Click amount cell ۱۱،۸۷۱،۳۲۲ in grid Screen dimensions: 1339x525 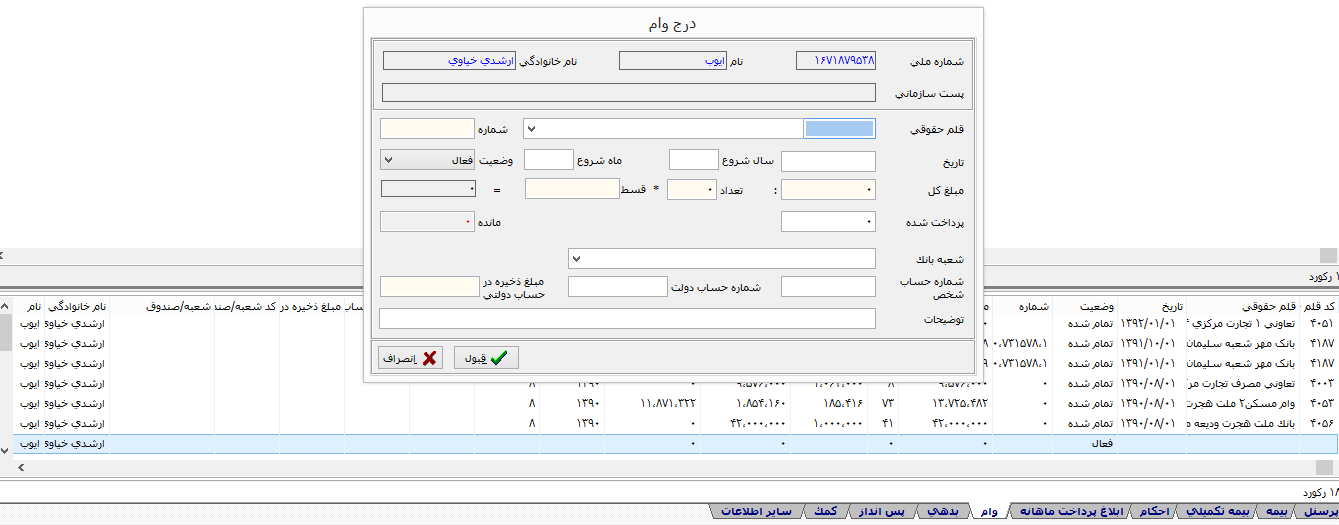pyautogui.click(x=653, y=404)
